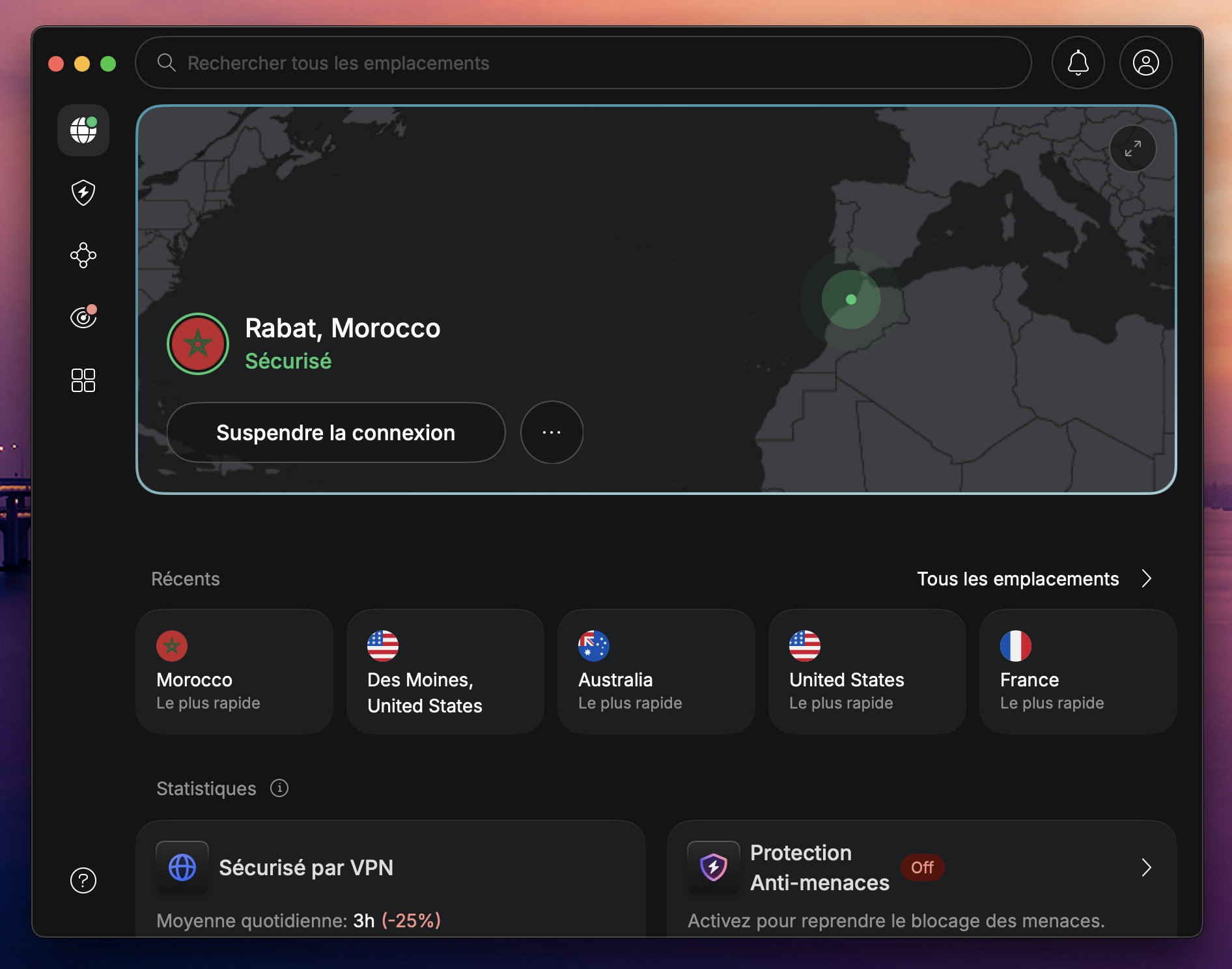Toggle Protection Anti-menaces Off badge

[922, 867]
